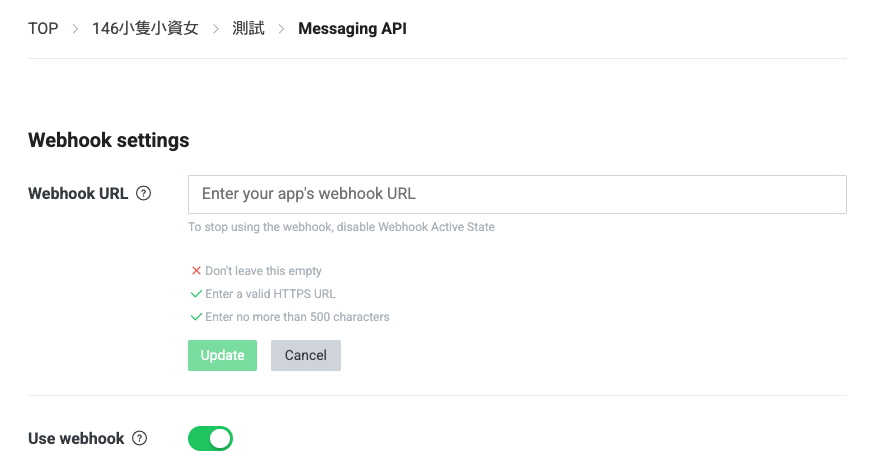Click the breadcrumb chevron right before Messaging API
Image resolution: width=871 pixels, height=474 pixels.
[x=281, y=29]
